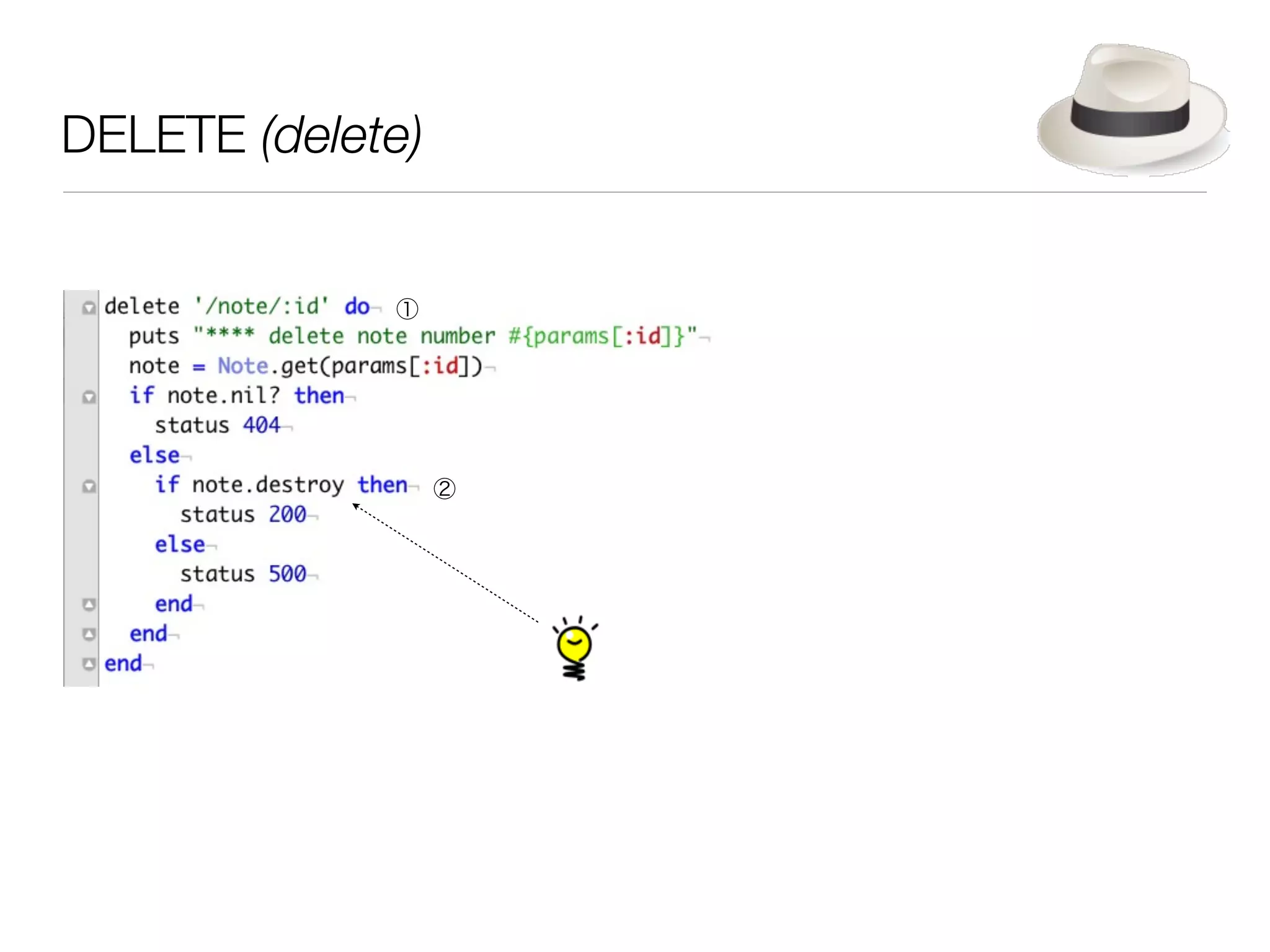
Task: Click the status 404 line
Action: pos(217,425)
